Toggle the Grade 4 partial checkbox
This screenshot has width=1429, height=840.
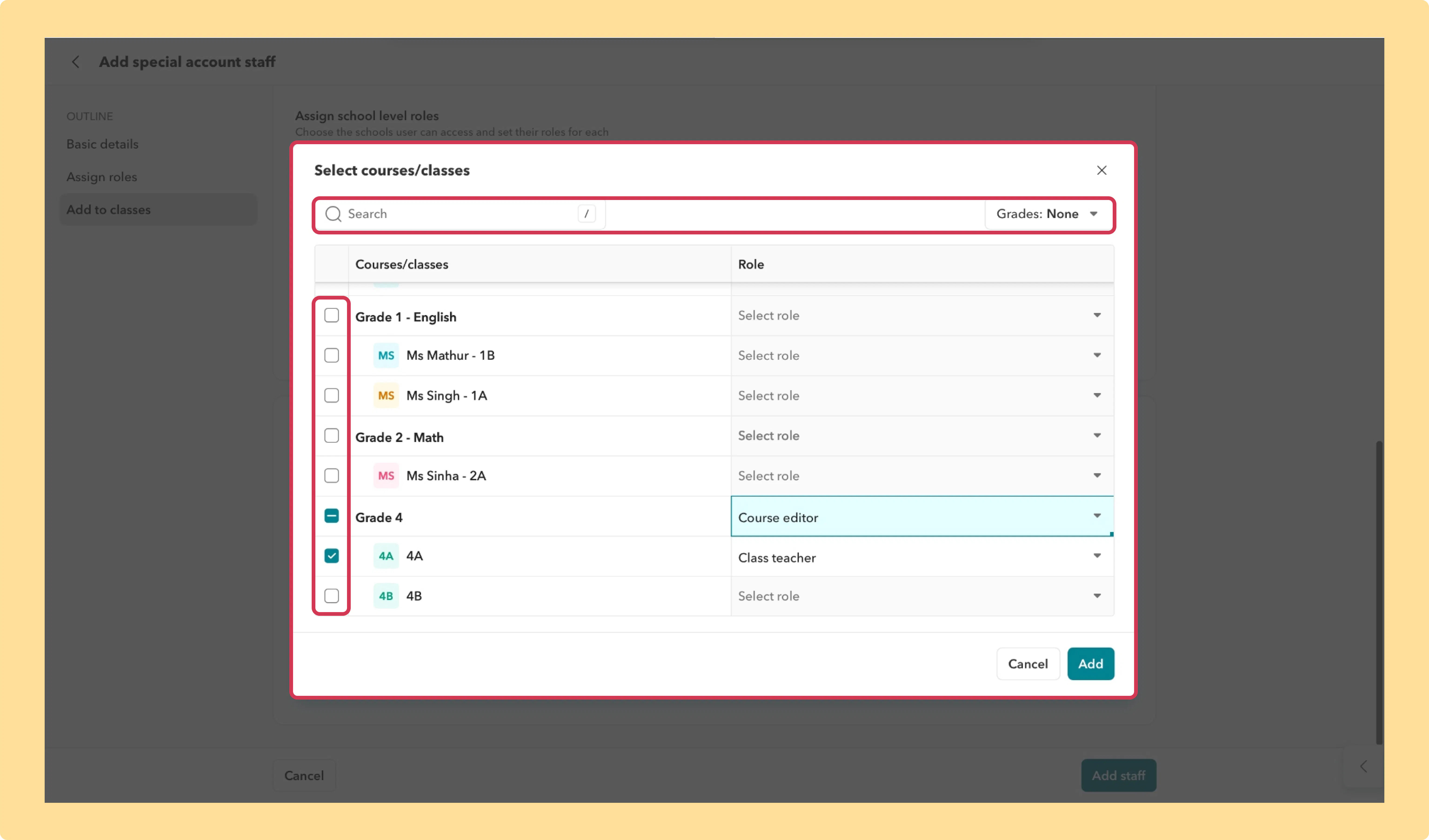pyautogui.click(x=332, y=516)
